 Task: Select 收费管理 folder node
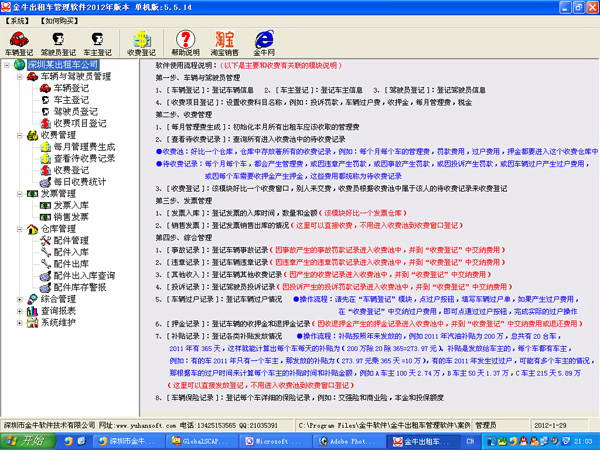[58, 135]
